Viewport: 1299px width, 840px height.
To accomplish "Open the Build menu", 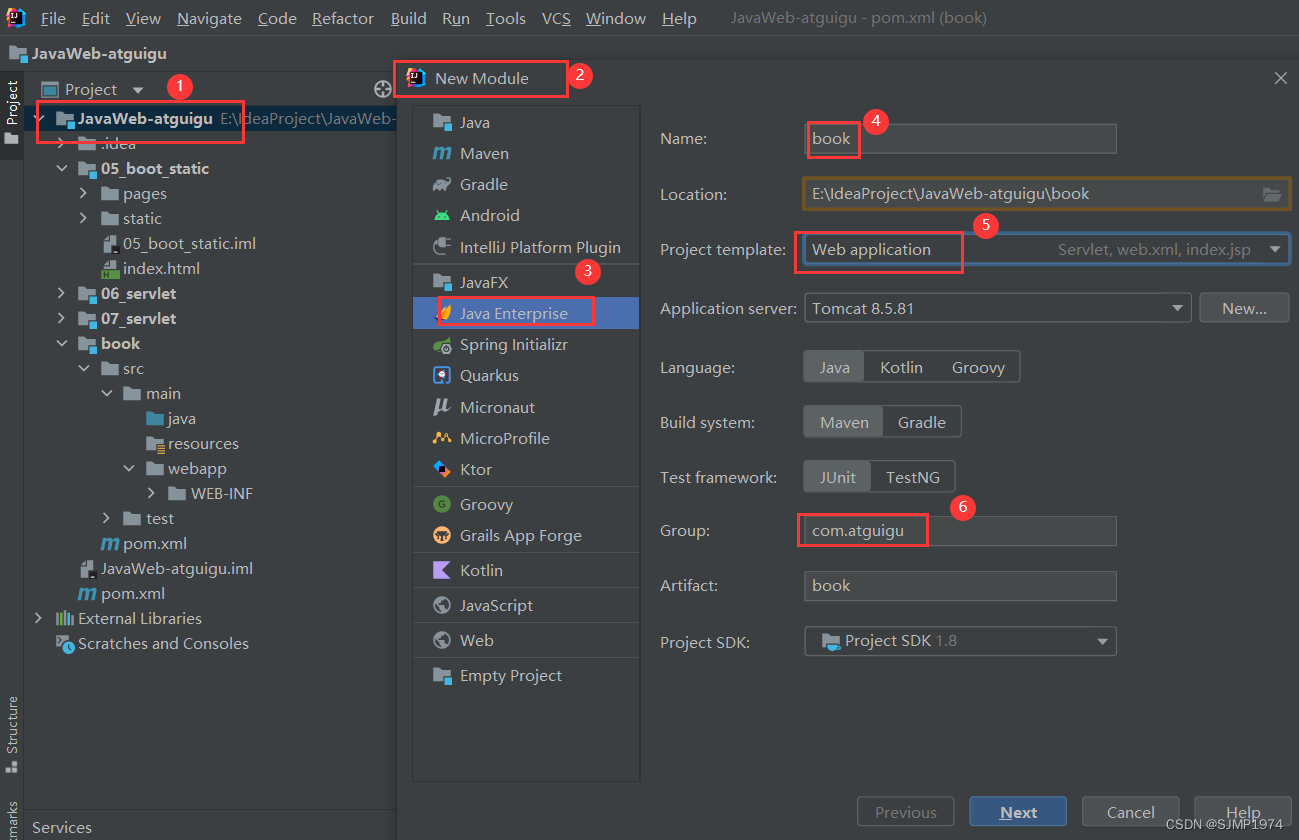I will (408, 18).
